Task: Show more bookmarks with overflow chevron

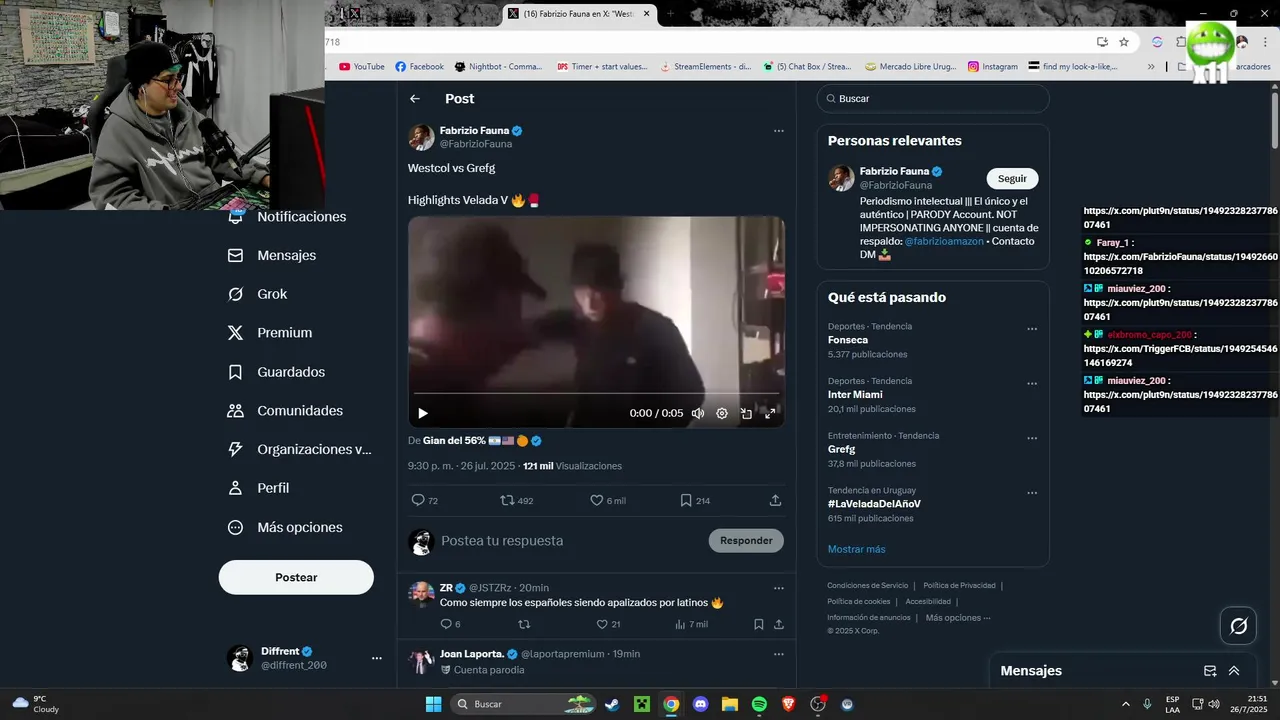Action: [1151, 67]
